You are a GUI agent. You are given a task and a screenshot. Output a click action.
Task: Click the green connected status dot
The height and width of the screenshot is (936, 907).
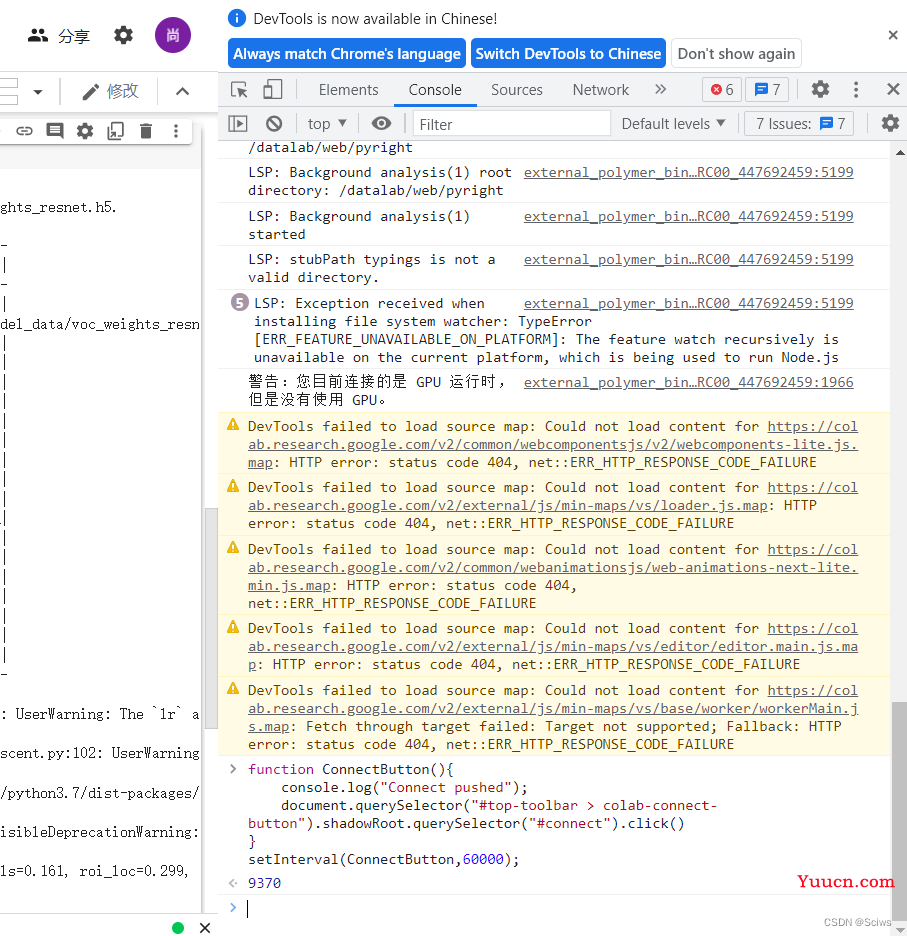(178, 928)
